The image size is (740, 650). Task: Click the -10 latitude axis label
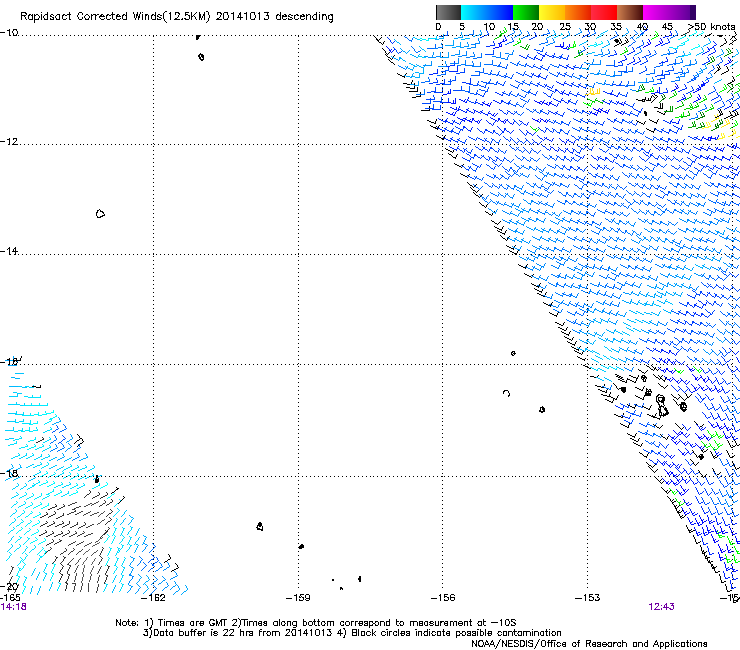(x=9, y=32)
